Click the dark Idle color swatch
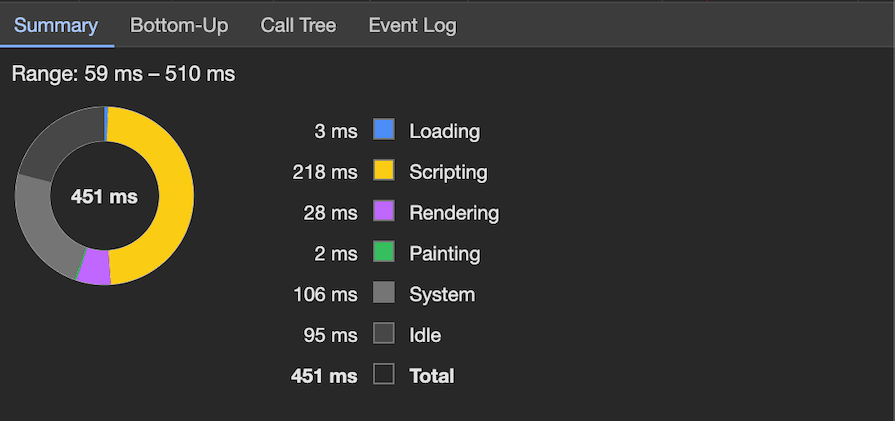 pyautogui.click(x=384, y=335)
